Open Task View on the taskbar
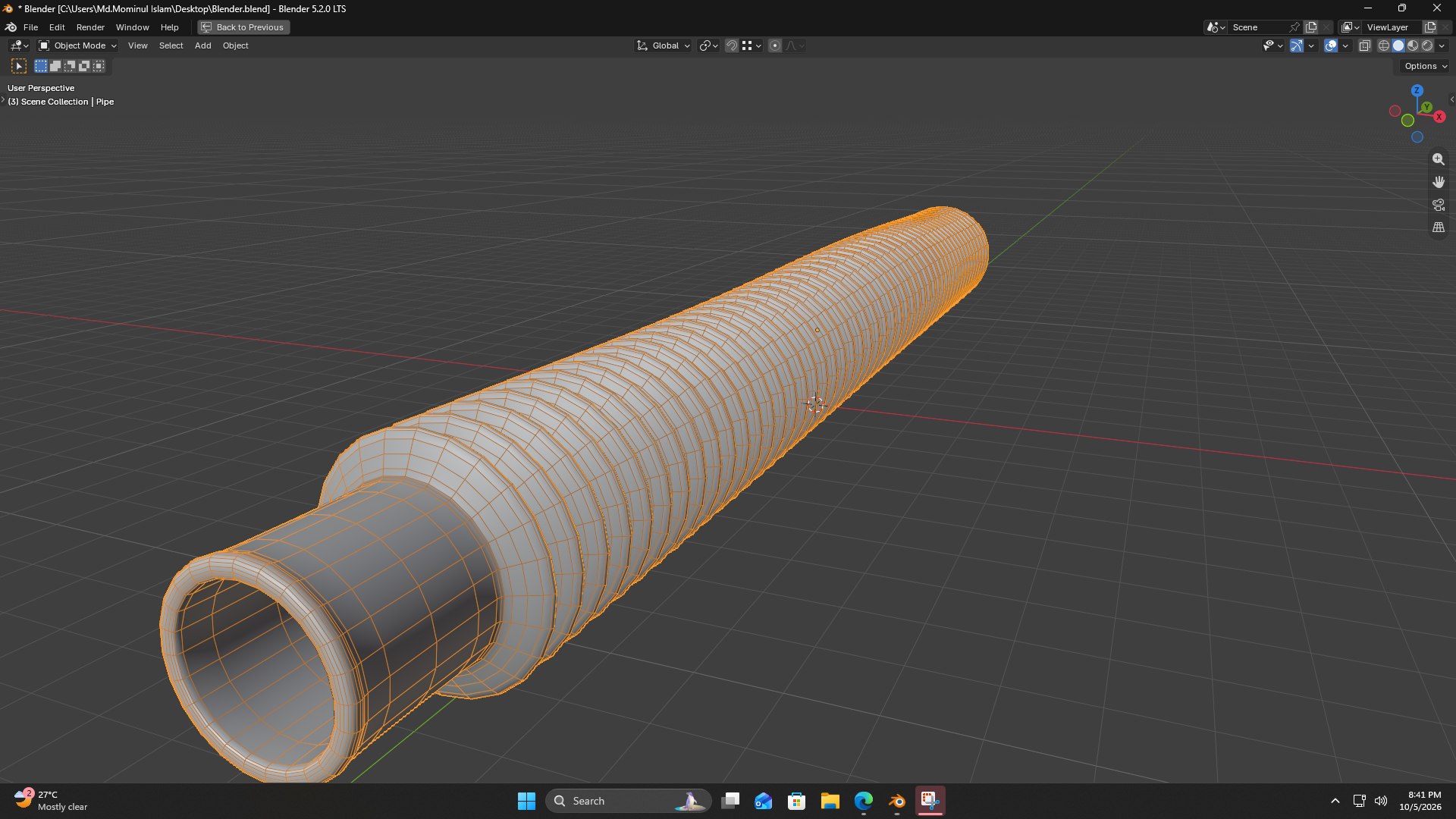The height and width of the screenshot is (819, 1456). pos(730,801)
